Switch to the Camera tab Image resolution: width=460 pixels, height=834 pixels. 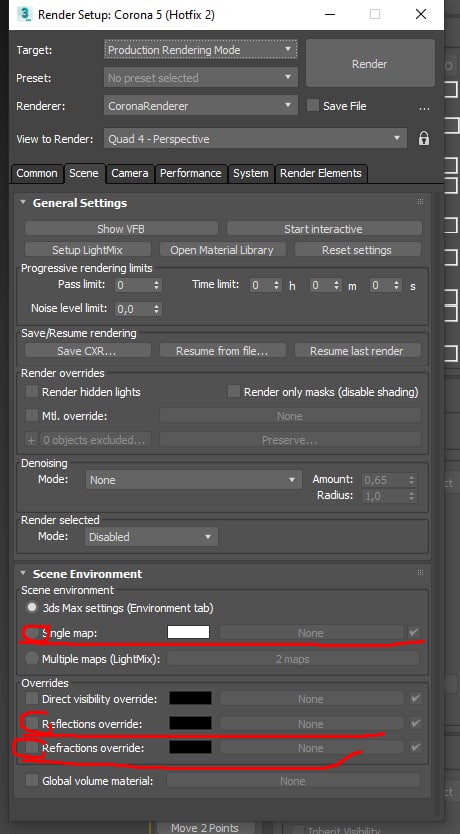pos(130,173)
